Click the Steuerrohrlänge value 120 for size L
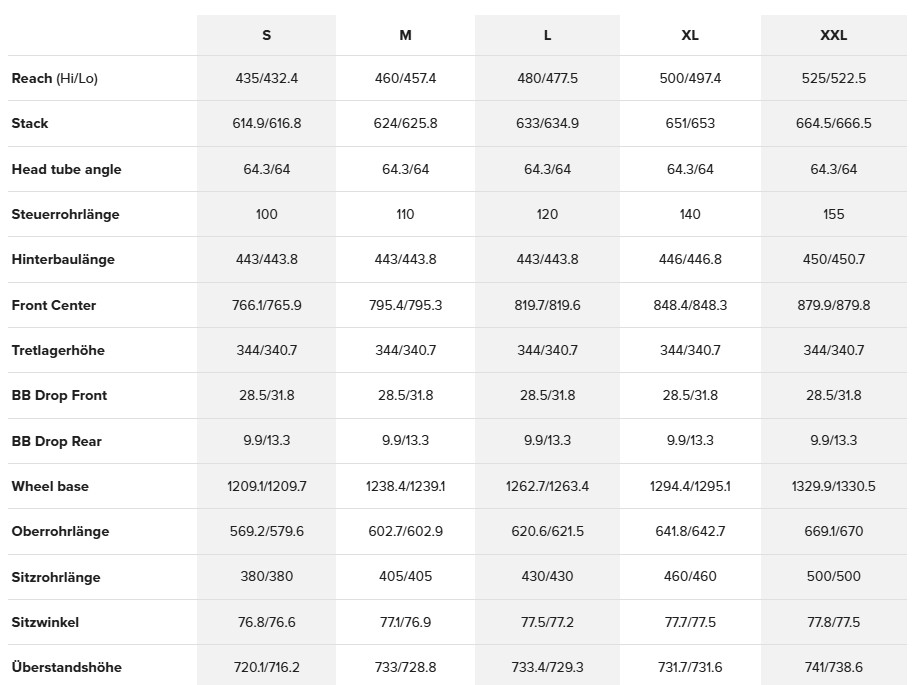Viewport: 920px width, 685px height. point(547,214)
